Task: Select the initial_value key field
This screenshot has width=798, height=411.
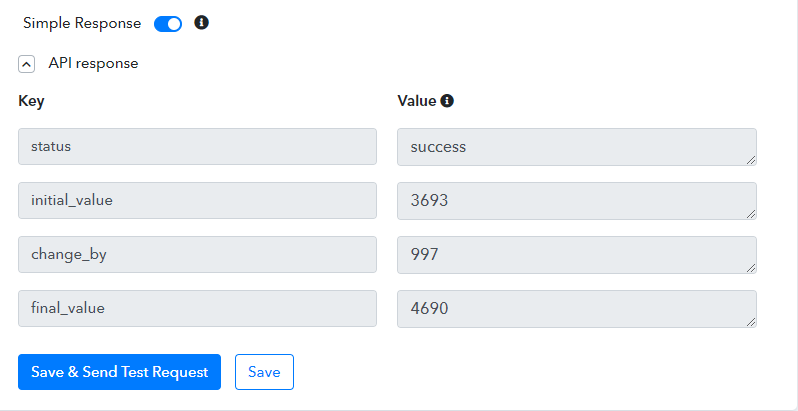Action: 197,200
